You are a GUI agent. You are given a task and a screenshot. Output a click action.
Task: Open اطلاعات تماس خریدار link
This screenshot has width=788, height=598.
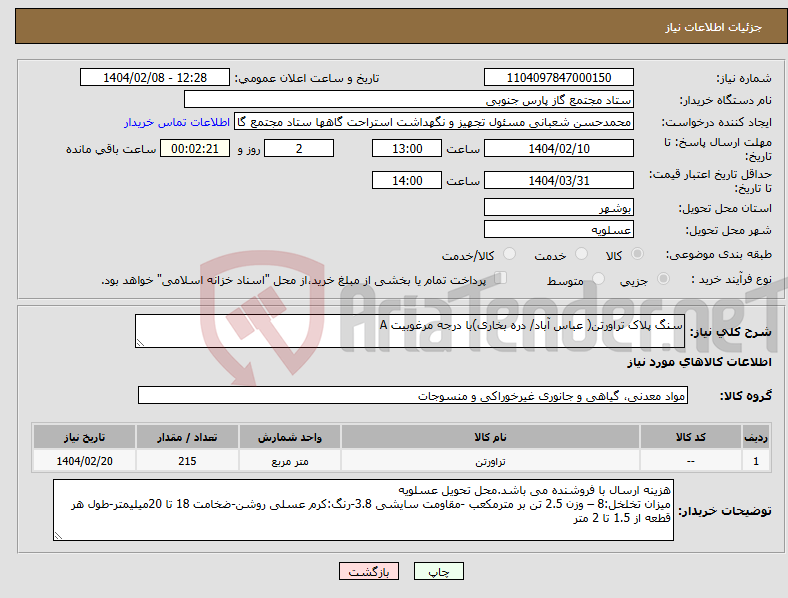[x=177, y=122]
